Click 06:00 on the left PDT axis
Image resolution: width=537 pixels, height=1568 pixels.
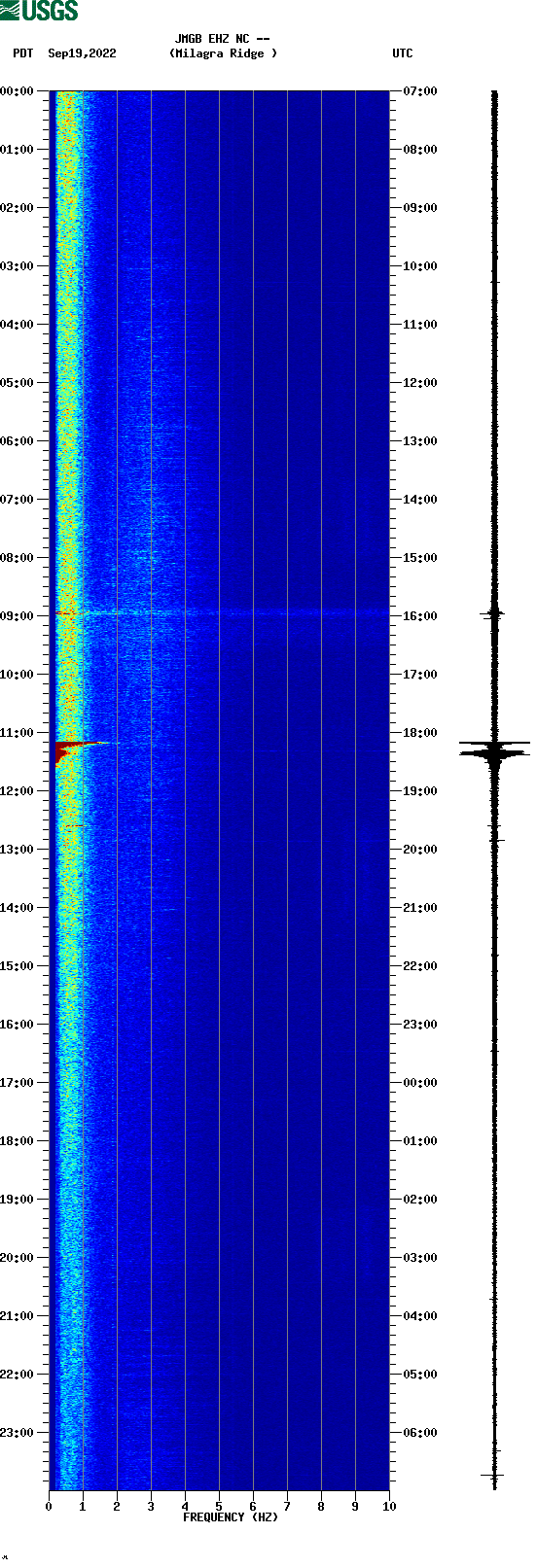(x=17, y=441)
